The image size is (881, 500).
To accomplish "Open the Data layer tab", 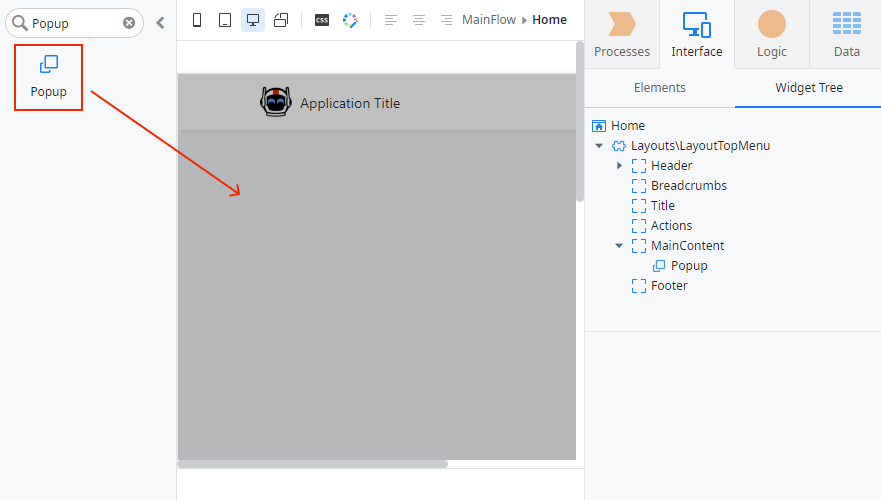I will click(846, 34).
